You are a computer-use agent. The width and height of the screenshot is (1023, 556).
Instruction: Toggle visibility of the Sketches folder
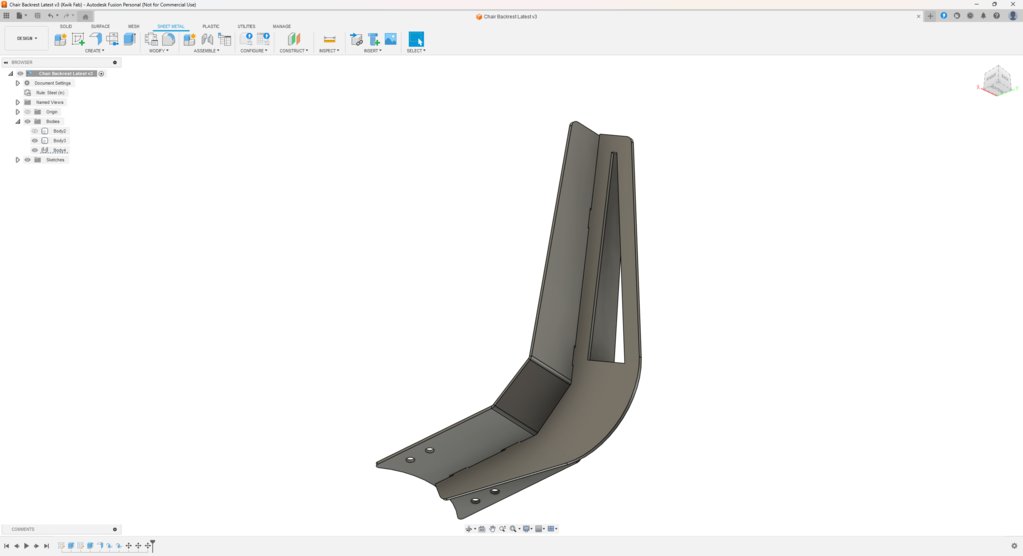coord(27,160)
